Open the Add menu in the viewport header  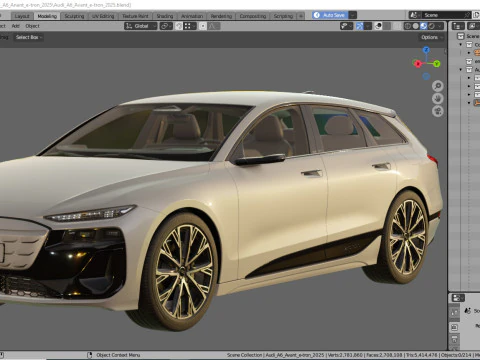[x=16, y=26]
